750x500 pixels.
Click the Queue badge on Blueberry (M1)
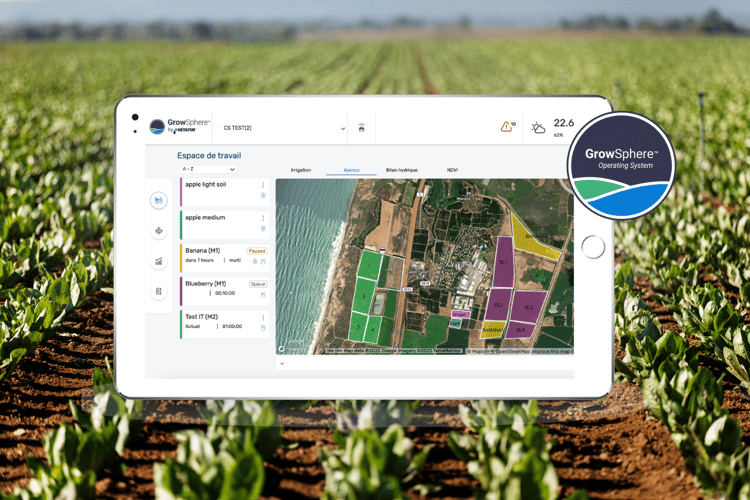coord(257,284)
